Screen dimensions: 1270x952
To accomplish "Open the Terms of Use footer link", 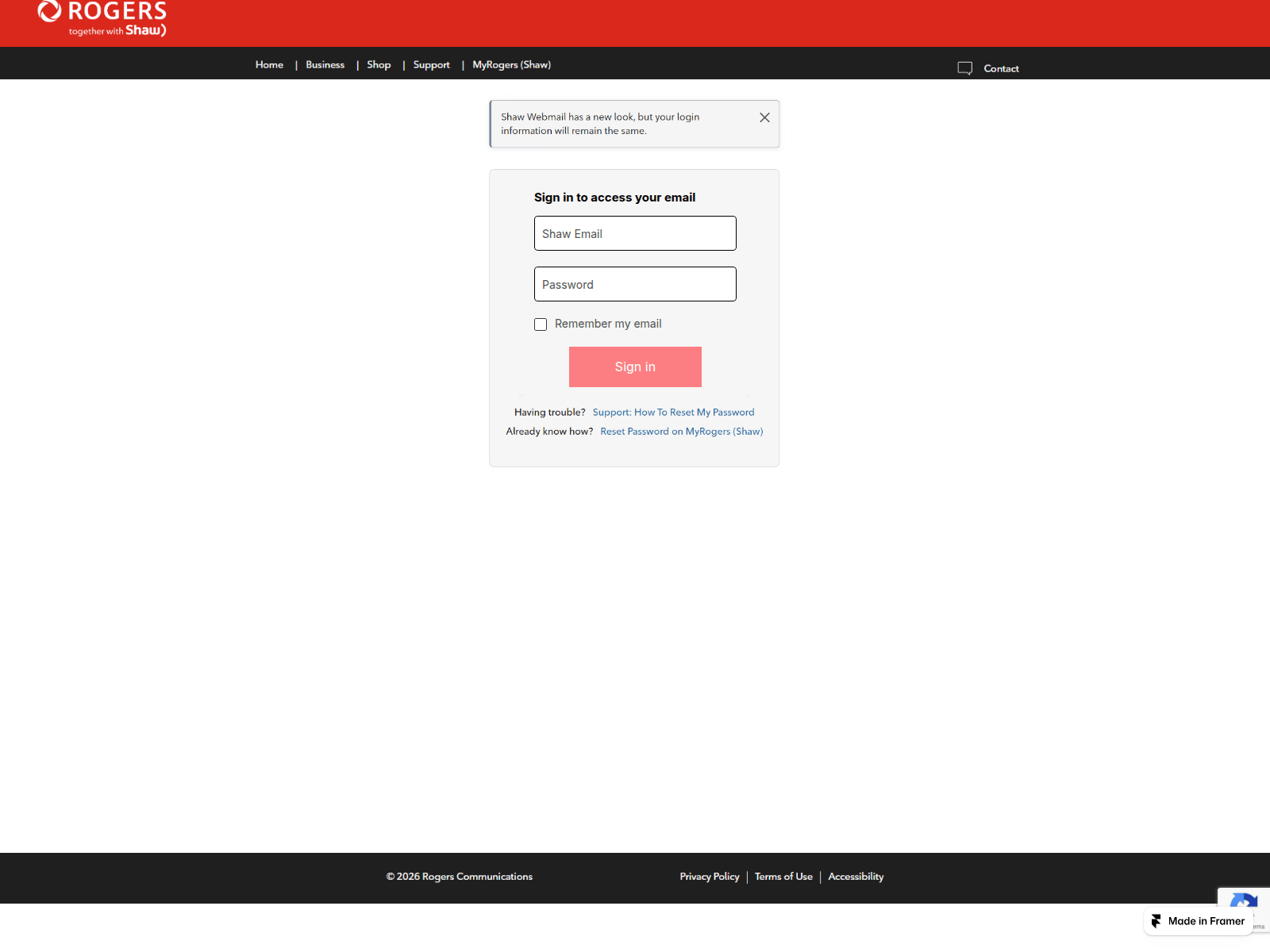I will pos(783,877).
